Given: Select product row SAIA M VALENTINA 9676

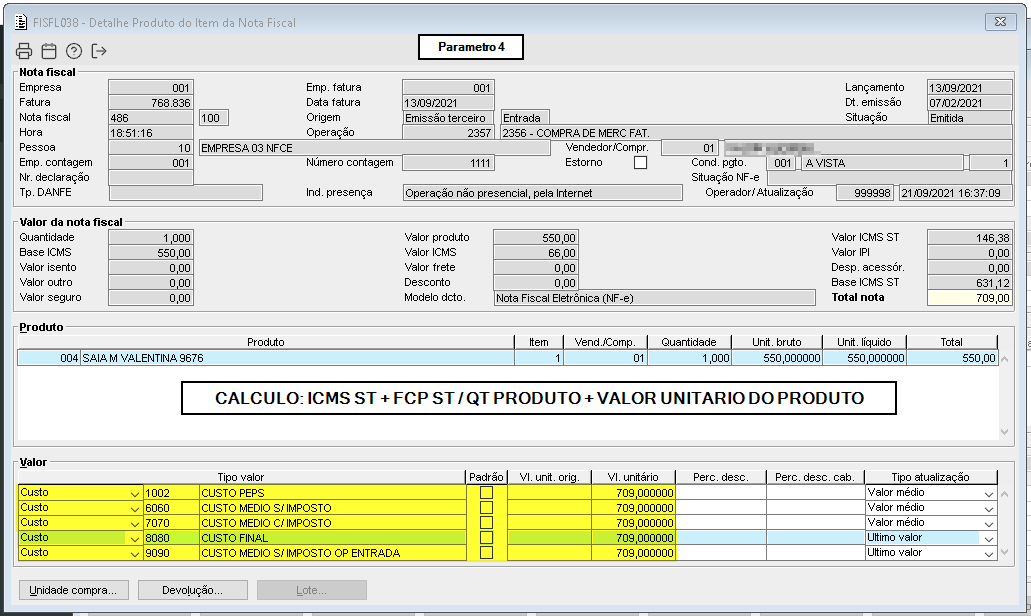Looking at the screenshot, I should point(508,358).
